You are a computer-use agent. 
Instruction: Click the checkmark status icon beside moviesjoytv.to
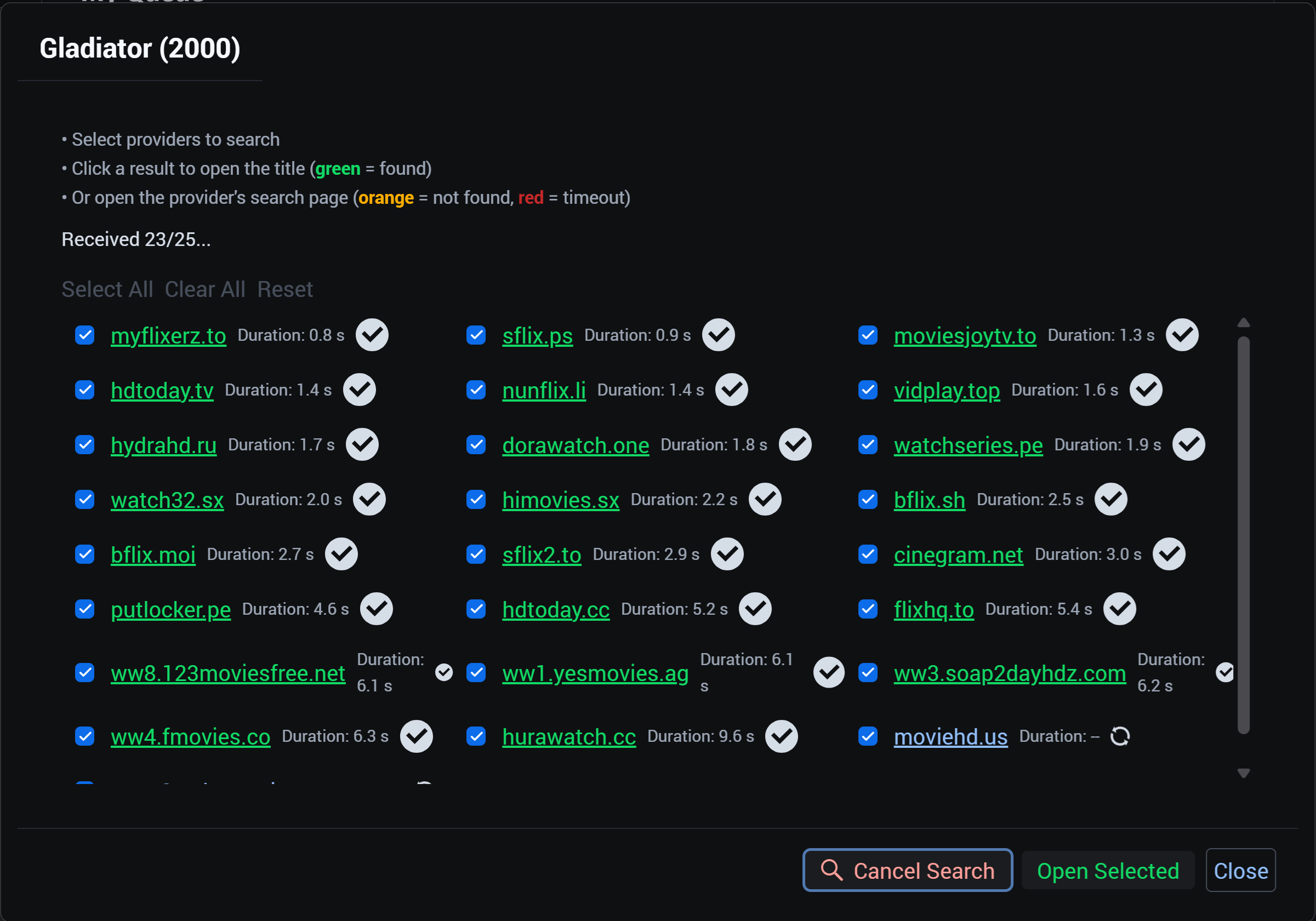(1182, 335)
